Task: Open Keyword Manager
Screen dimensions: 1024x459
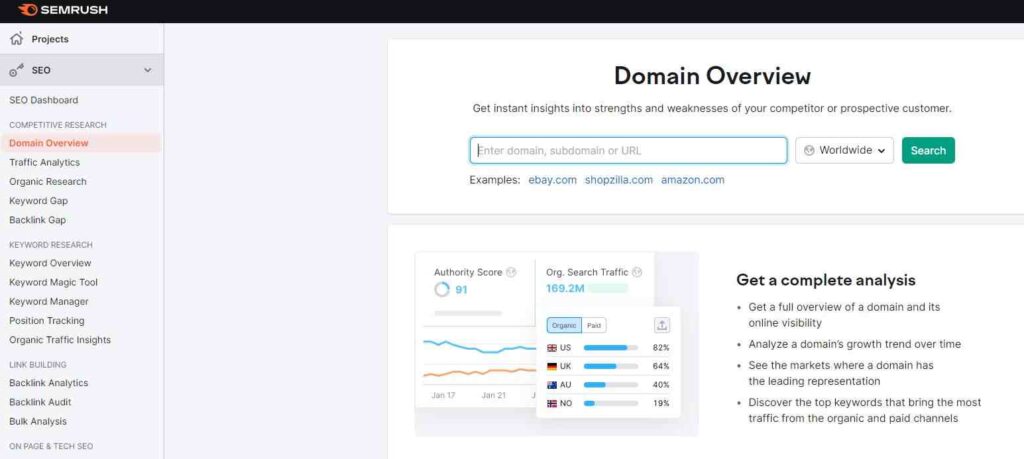Action: (x=49, y=302)
